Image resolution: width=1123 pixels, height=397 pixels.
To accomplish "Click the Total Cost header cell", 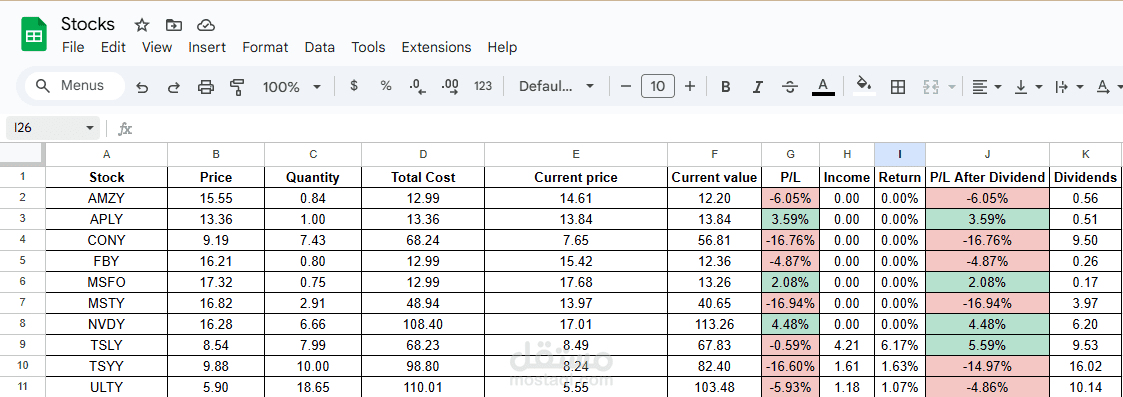I will tap(423, 177).
